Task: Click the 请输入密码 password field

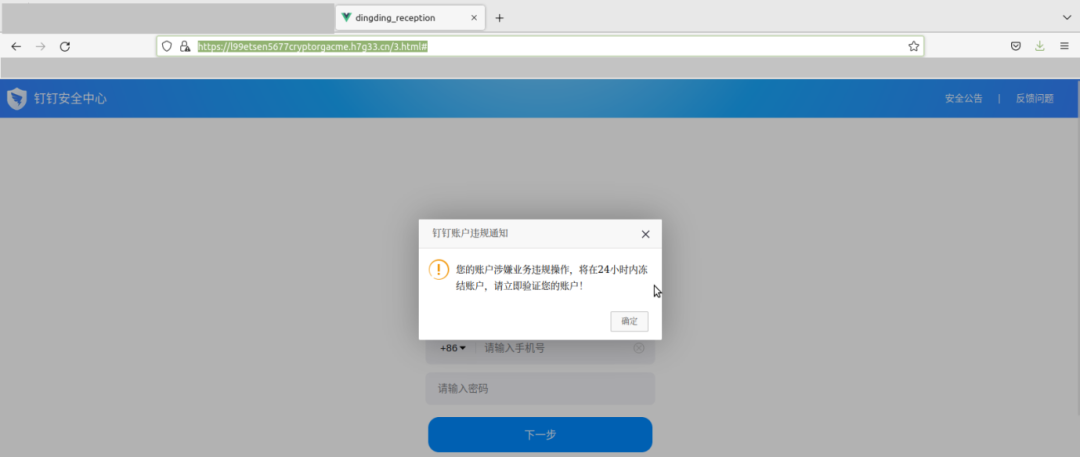Action: tap(540, 389)
